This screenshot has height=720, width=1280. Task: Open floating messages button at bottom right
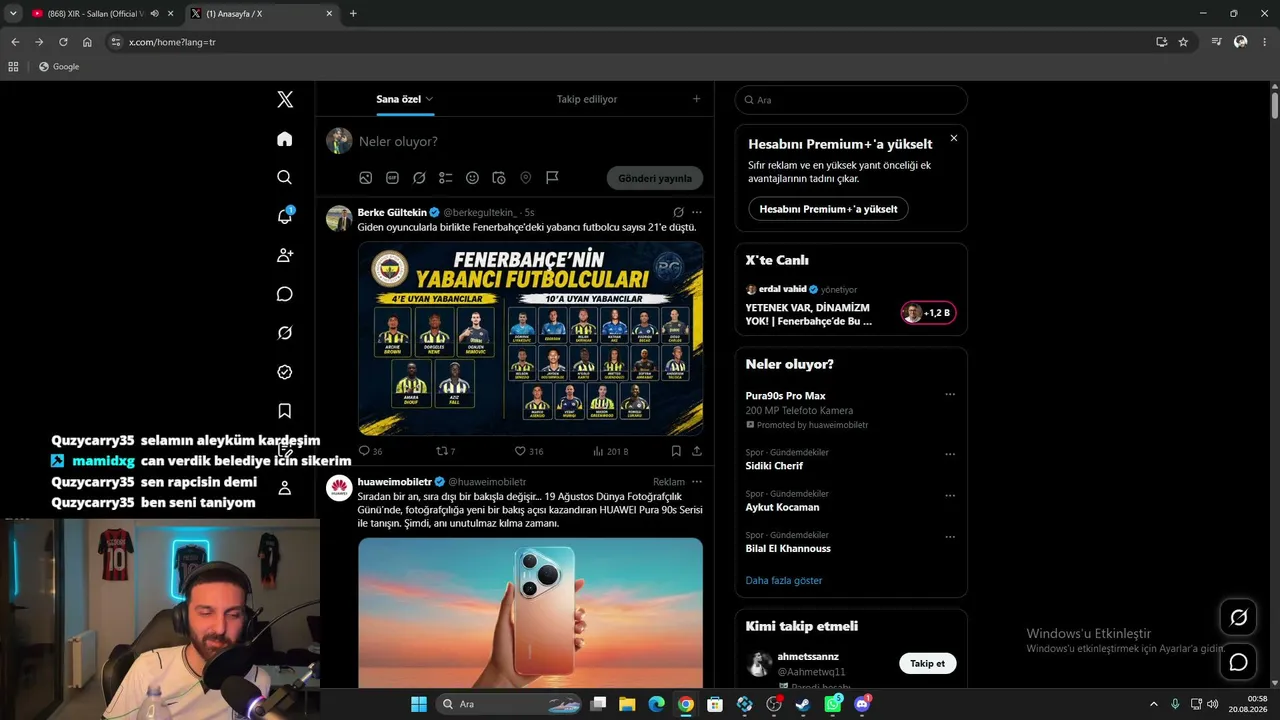click(x=1238, y=662)
